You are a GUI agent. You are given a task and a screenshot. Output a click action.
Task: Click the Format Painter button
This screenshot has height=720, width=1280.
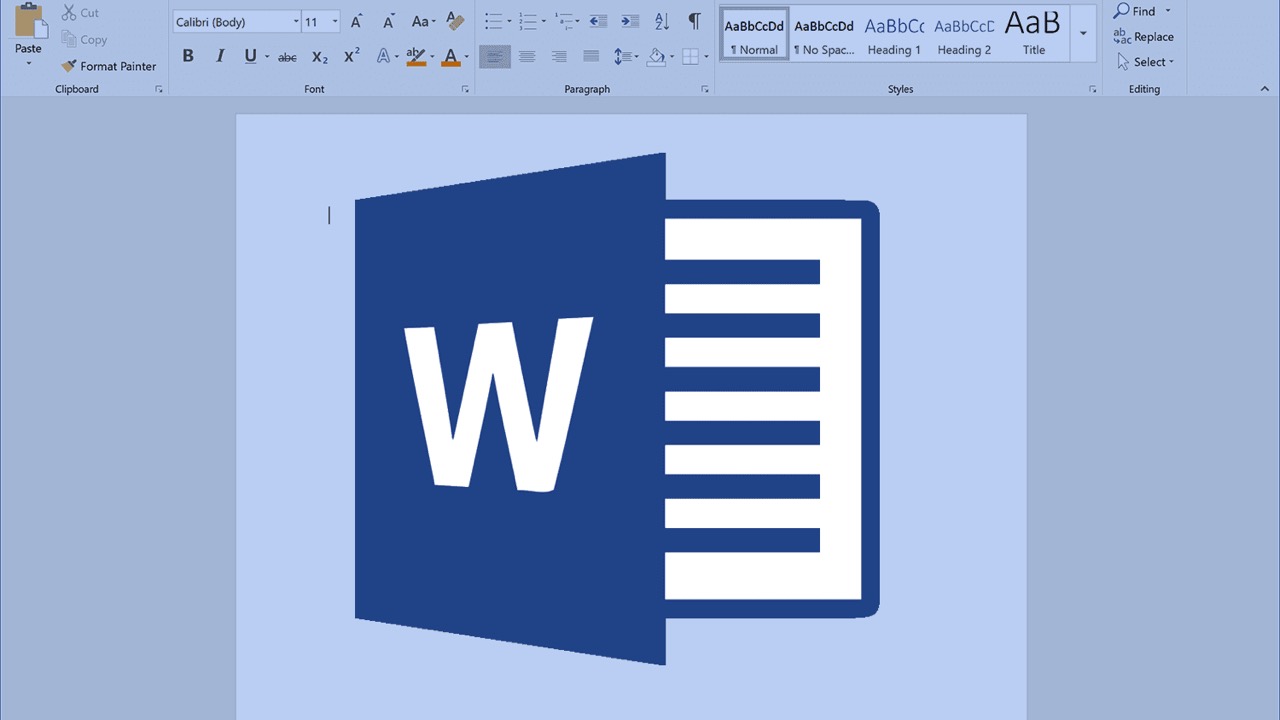(109, 66)
